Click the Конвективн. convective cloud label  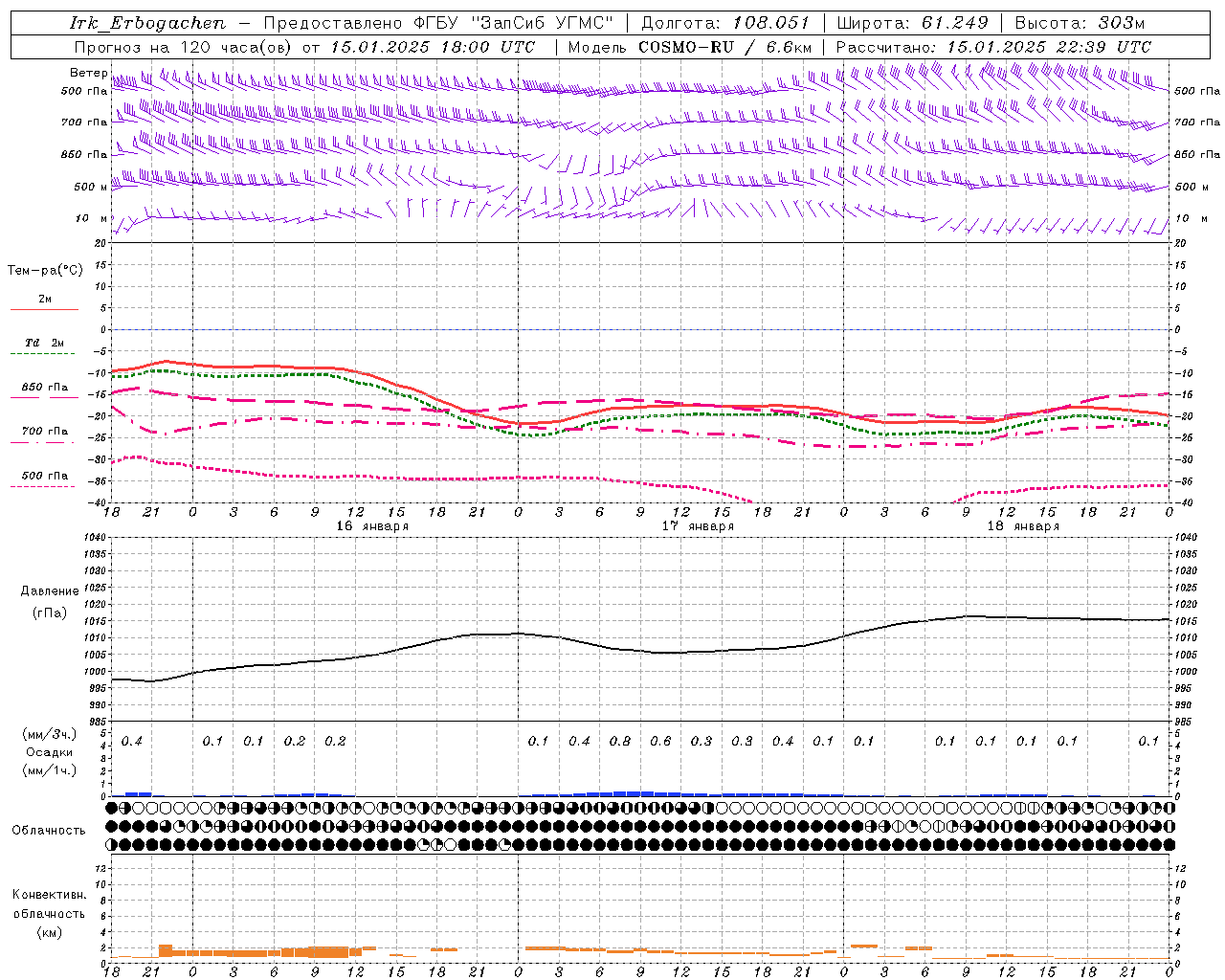[x=49, y=895]
